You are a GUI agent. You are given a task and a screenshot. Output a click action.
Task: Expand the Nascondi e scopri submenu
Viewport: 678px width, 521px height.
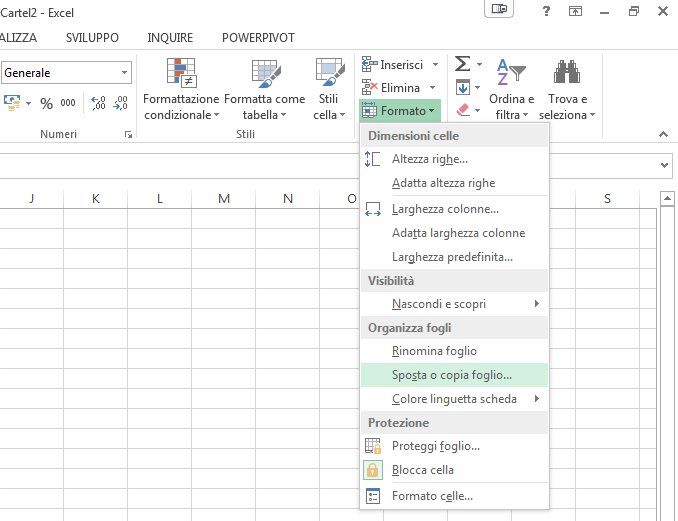536,304
